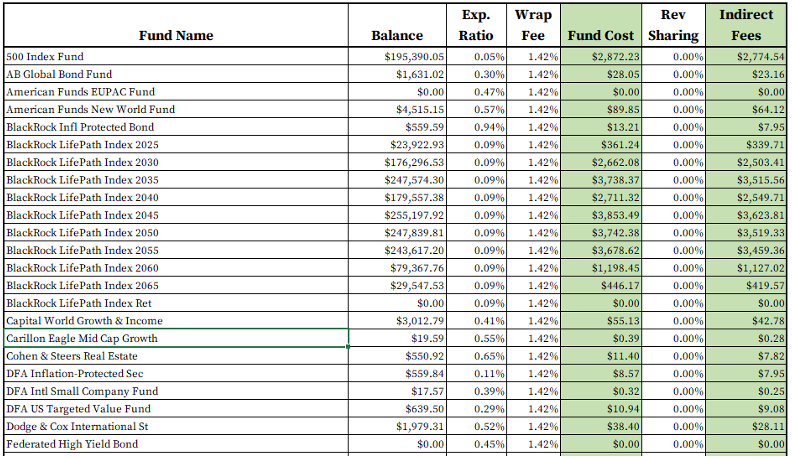Click the Rev Sharing column header
Image resolution: width=792 pixels, height=459 pixels.
[x=673, y=26]
